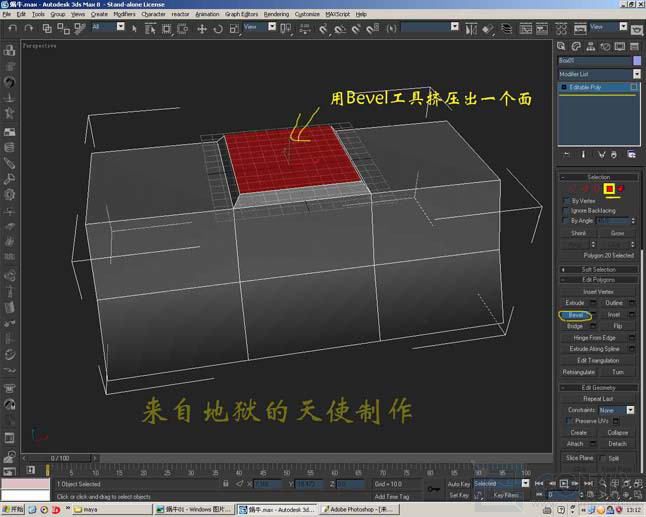Enable Preserve UVs checkbox

[x=569, y=421]
